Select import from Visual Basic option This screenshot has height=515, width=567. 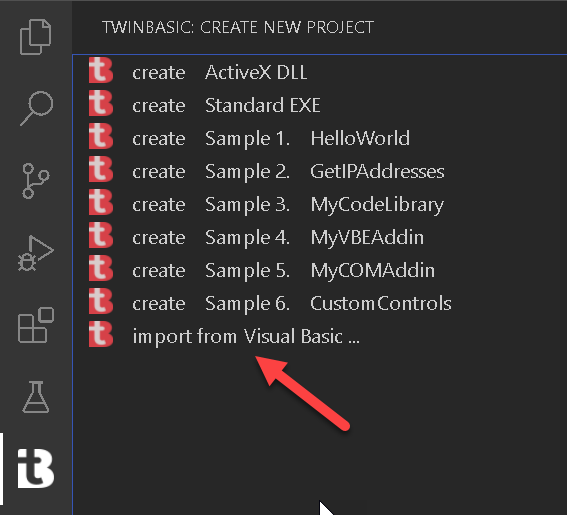[x=320, y=336]
